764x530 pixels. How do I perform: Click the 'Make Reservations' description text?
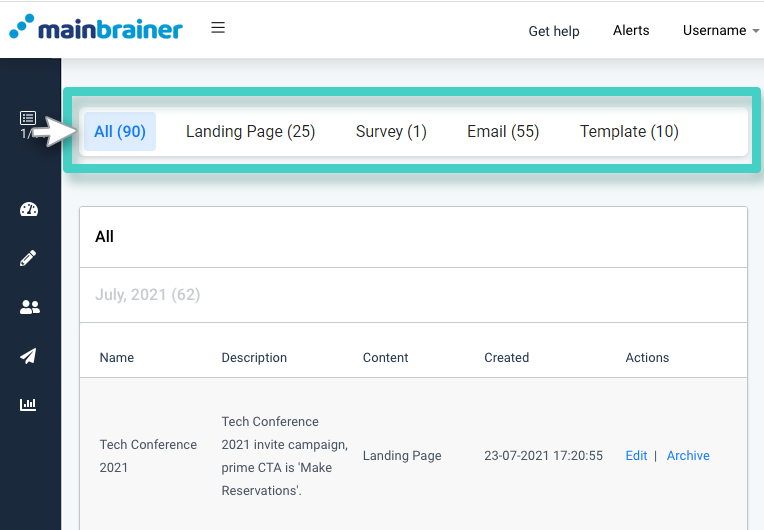pos(276,479)
